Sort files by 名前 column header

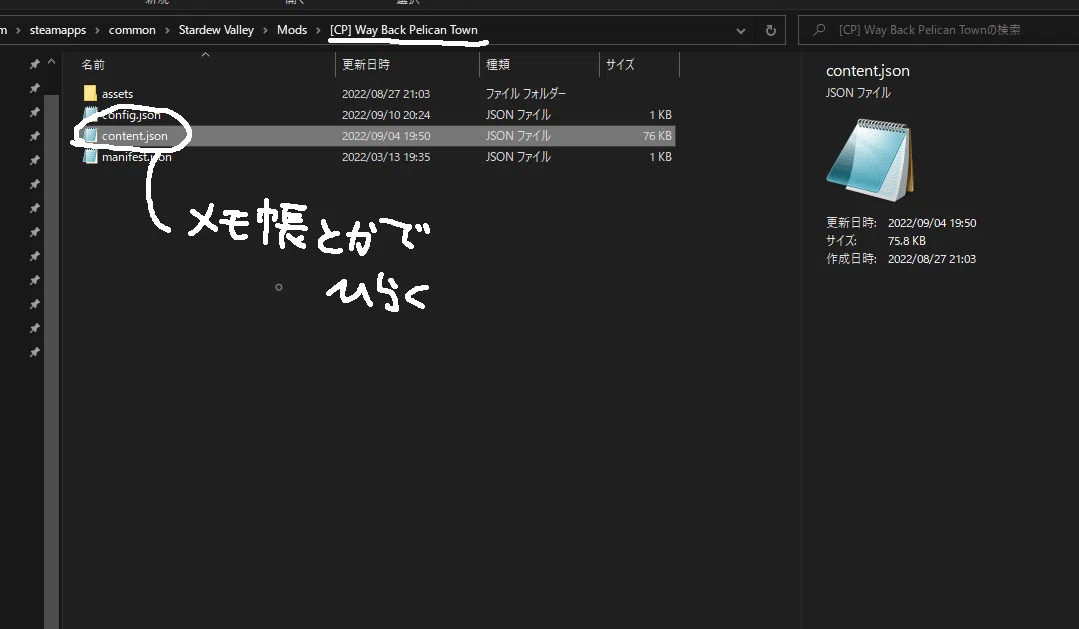(94, 65)
